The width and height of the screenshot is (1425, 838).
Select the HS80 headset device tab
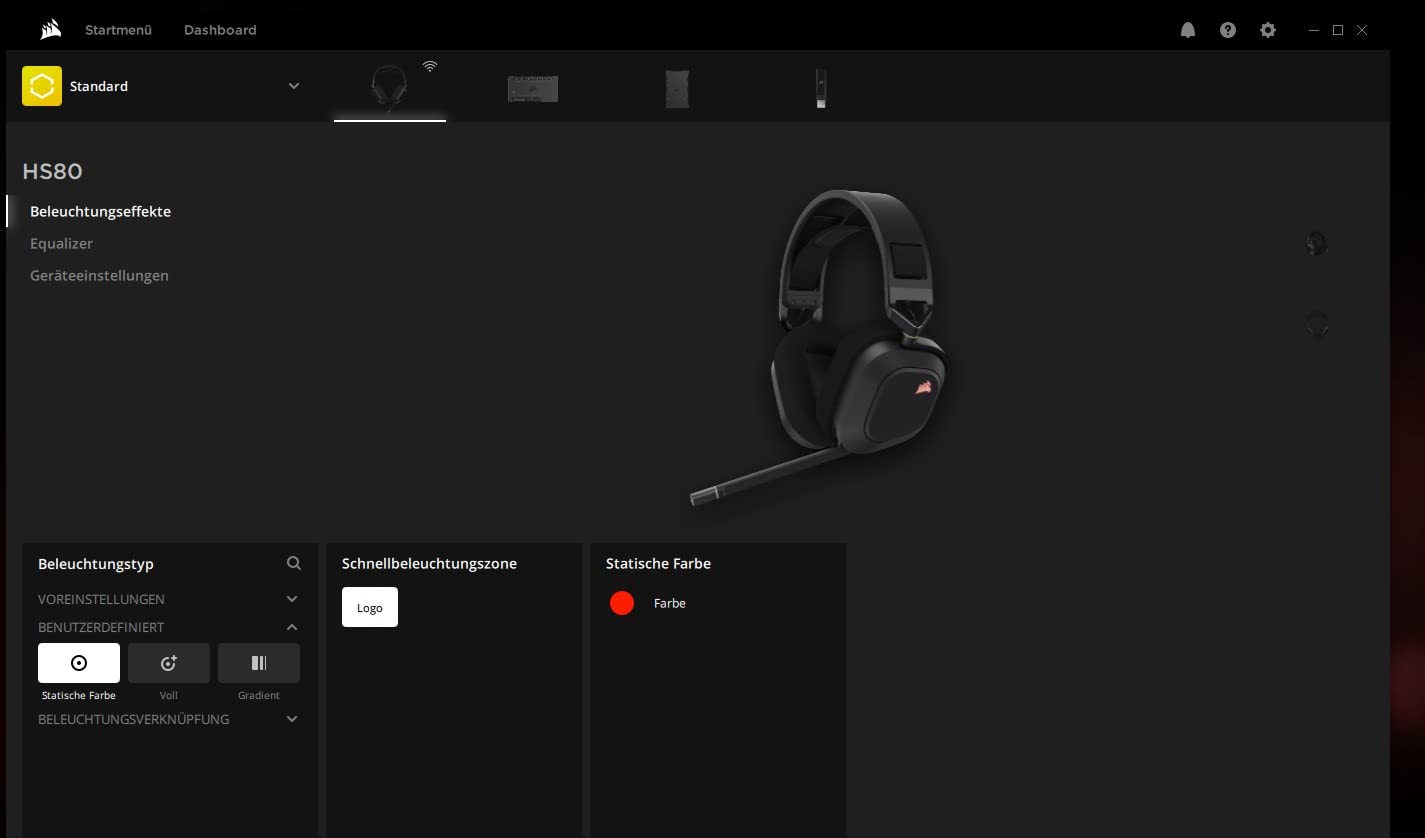point(390,87)
